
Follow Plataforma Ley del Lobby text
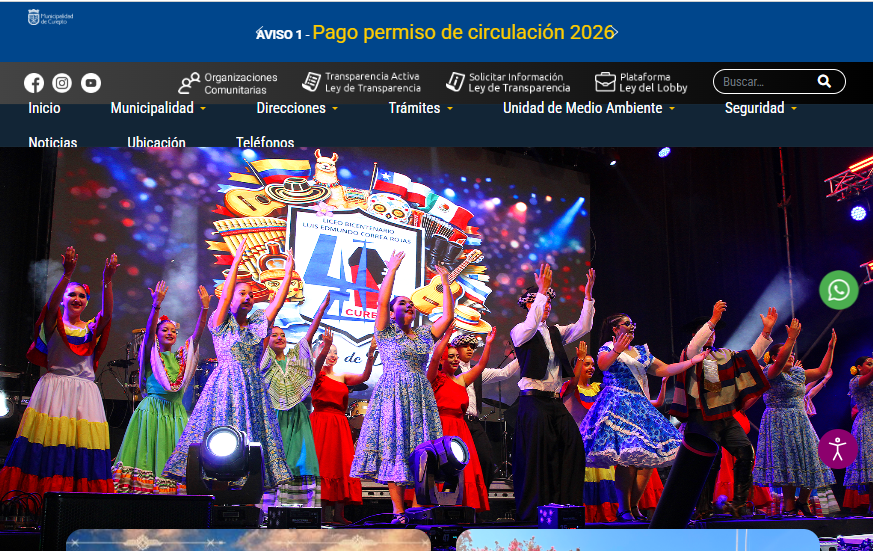point(654,82)
